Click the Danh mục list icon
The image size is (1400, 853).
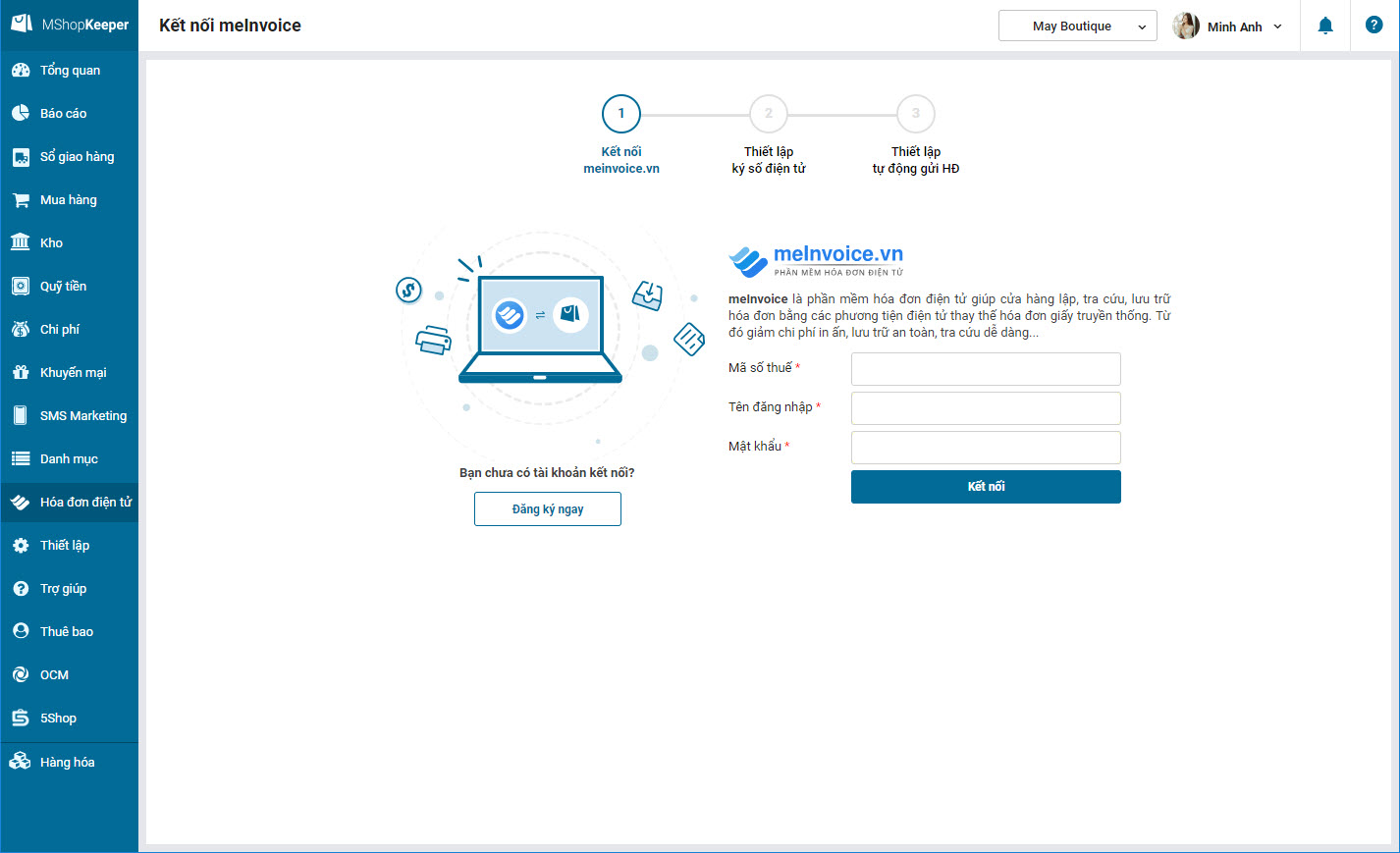[21, 458]
